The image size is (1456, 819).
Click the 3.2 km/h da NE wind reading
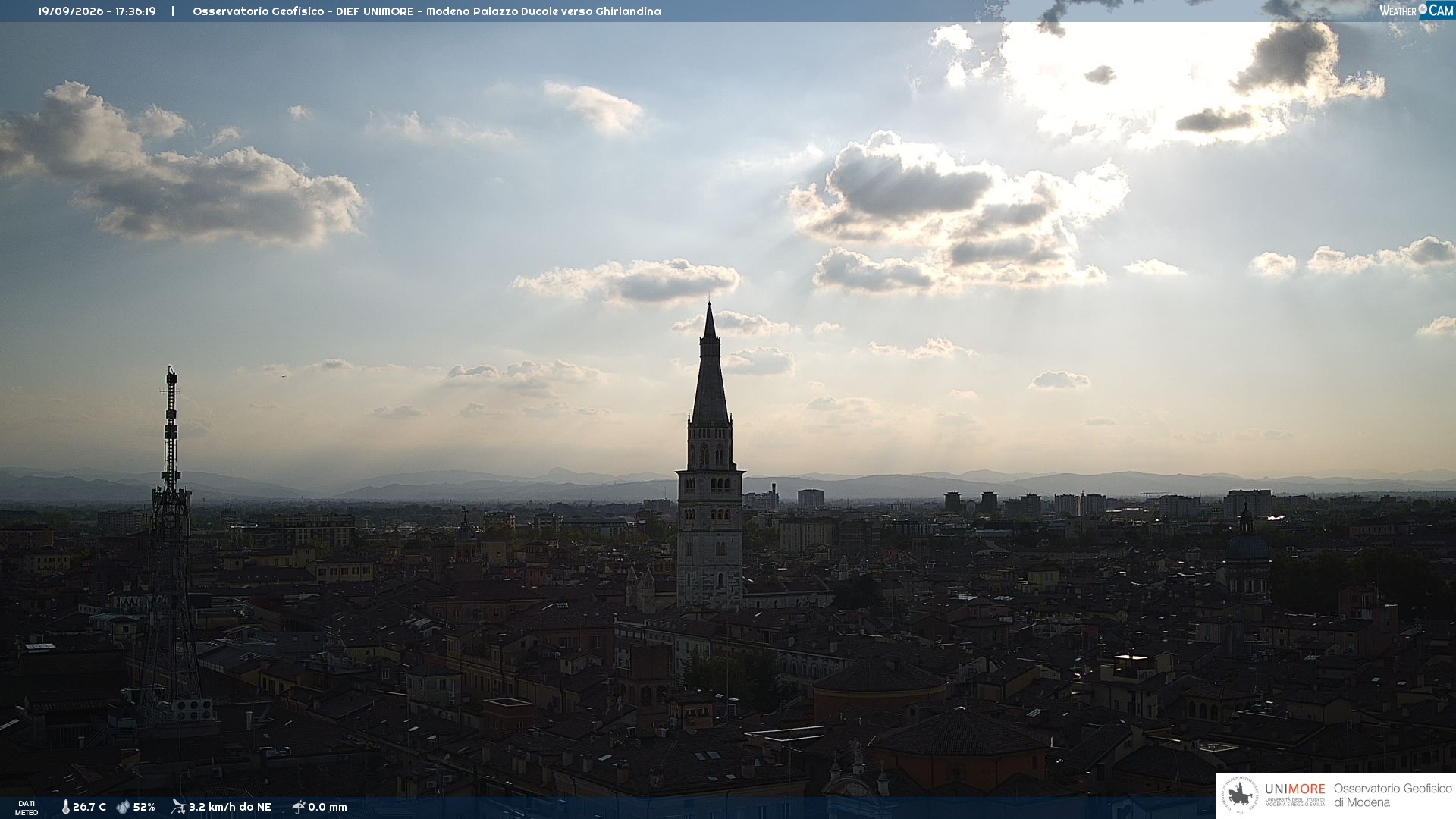tap(230, 808)
